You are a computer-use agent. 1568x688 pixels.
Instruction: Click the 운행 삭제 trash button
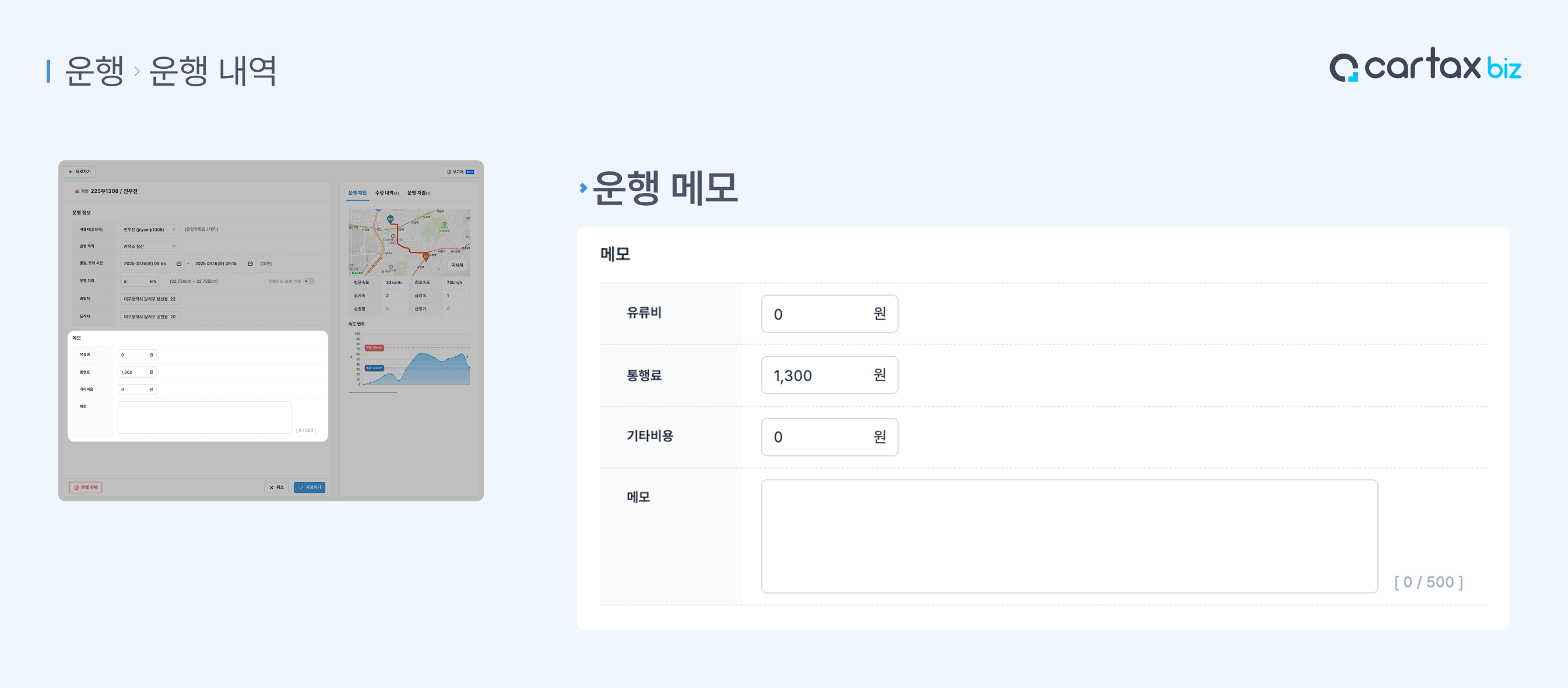tap(86, 487)
